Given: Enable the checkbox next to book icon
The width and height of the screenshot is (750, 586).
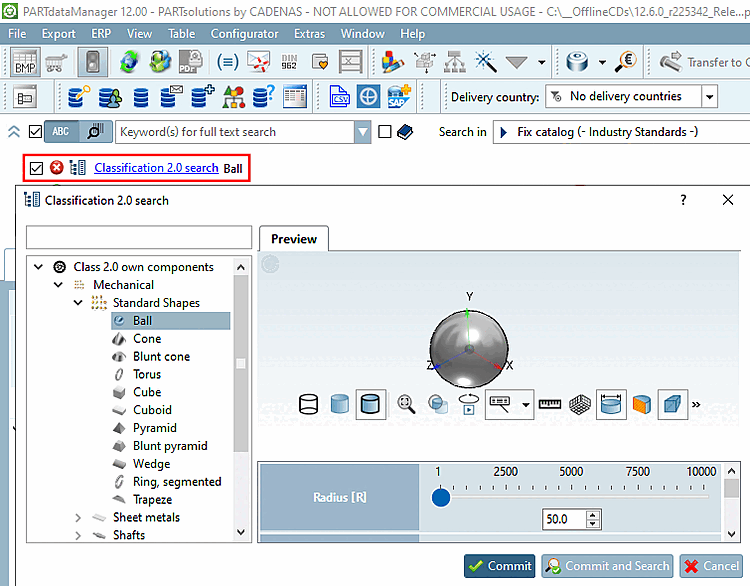Looking at the screenshot, I should tap(386, 132).
